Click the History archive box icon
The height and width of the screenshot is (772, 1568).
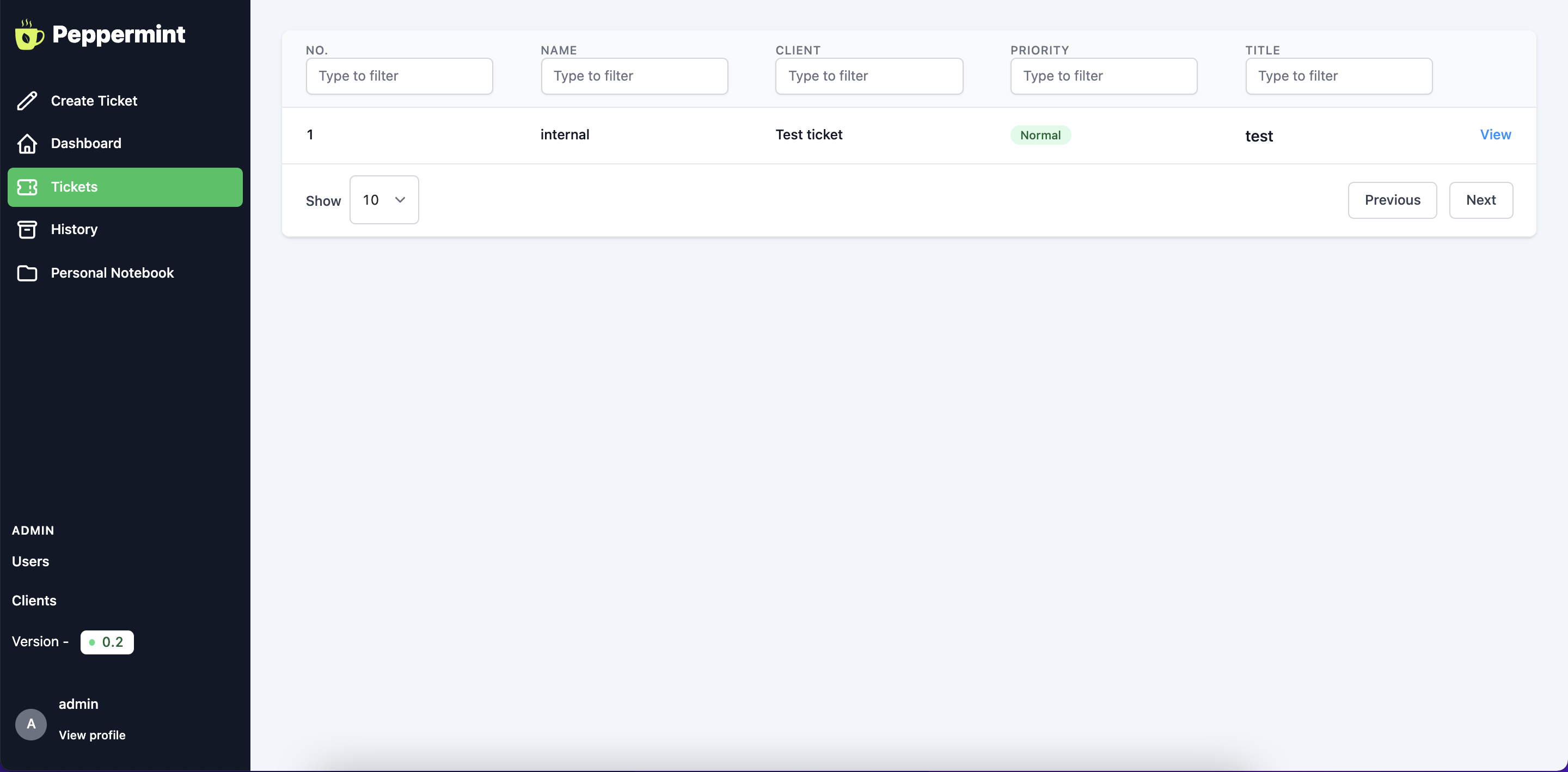click(27, 230)
